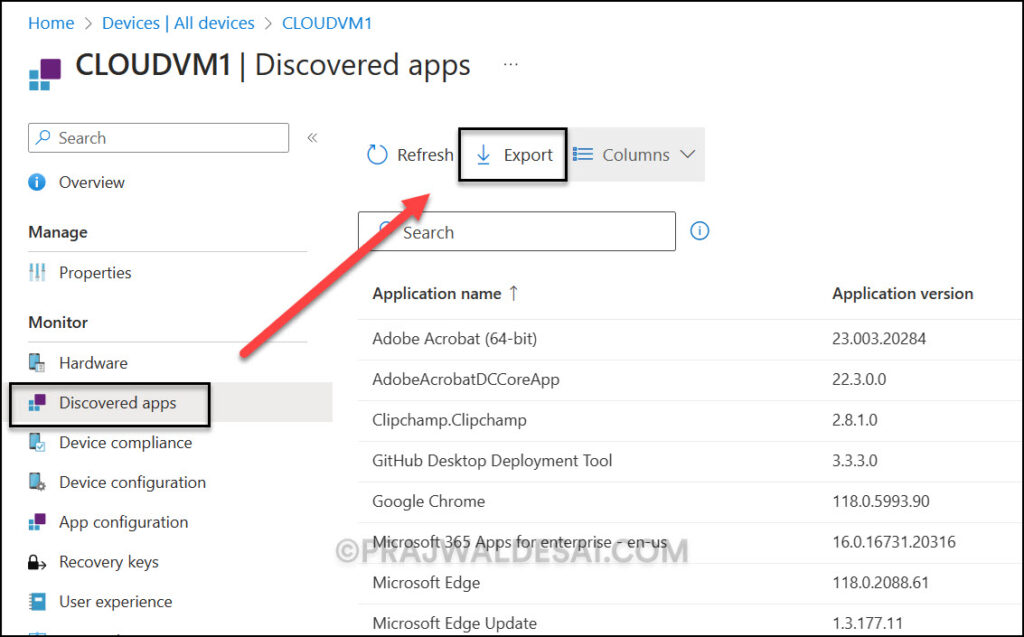The height and width of the screenshot is (637, 1024).
Task: Click the Refresh circular arrow icon
Action: click(x=377, y=155)
